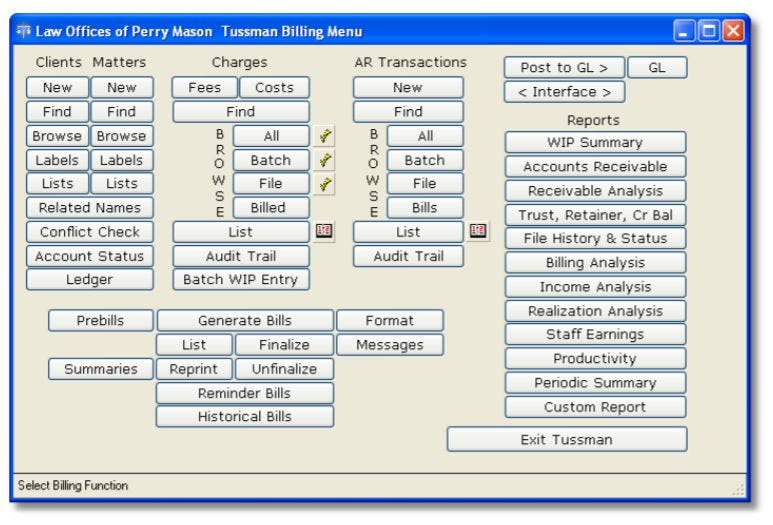
Task: Click Find under Charges
Action: click(x=241, y=111)
